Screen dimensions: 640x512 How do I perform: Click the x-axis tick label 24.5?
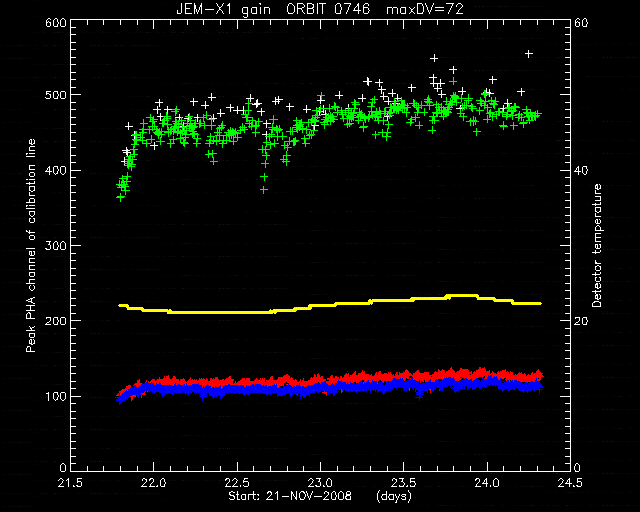pos(570,483)
